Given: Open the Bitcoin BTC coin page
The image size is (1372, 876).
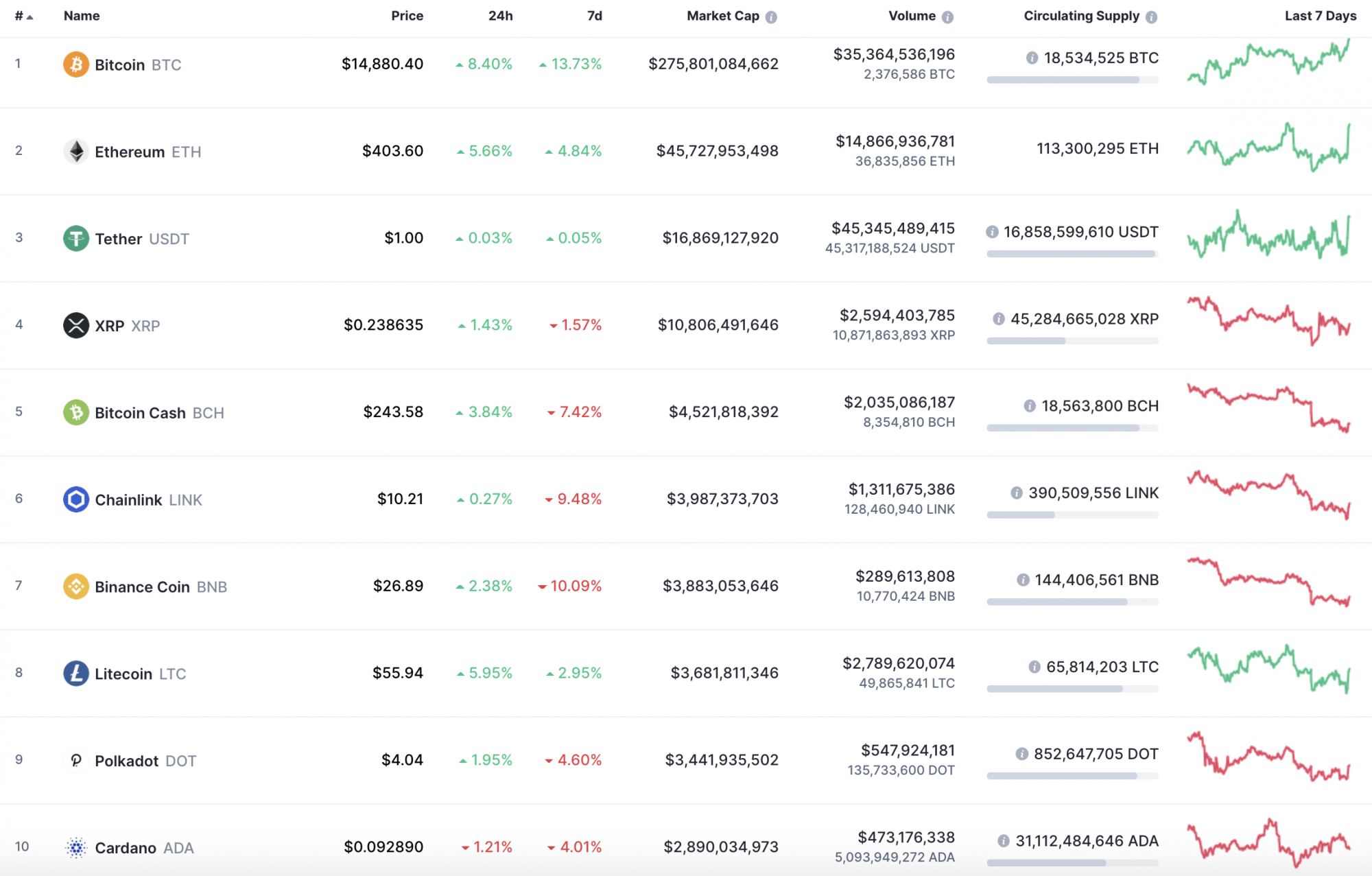Looking at the screenshot, I should coord(138,65).
